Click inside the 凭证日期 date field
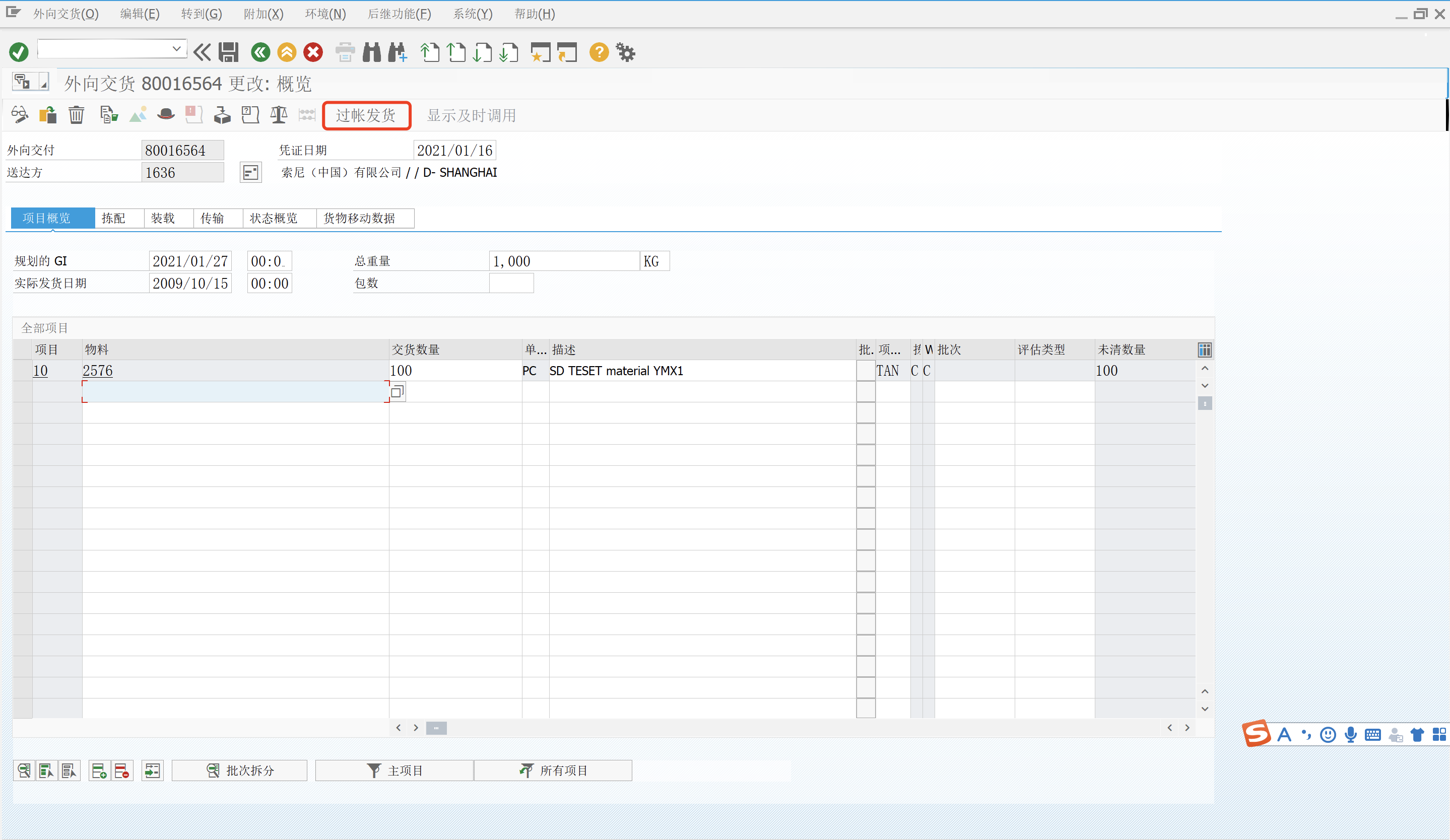This screenshot has width=1450, height=840. pos(454,150)
